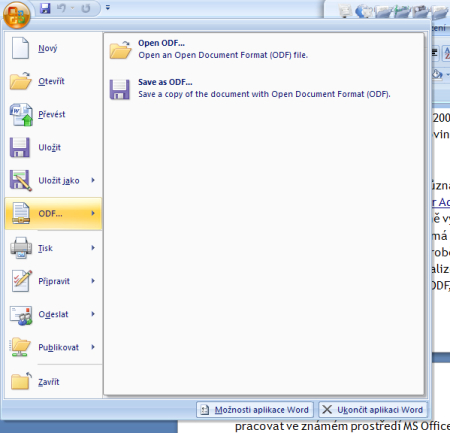Screen dimensions: 450x433
Task: Expand the Uložit jako submenu arrow
Action: point(93,180)
